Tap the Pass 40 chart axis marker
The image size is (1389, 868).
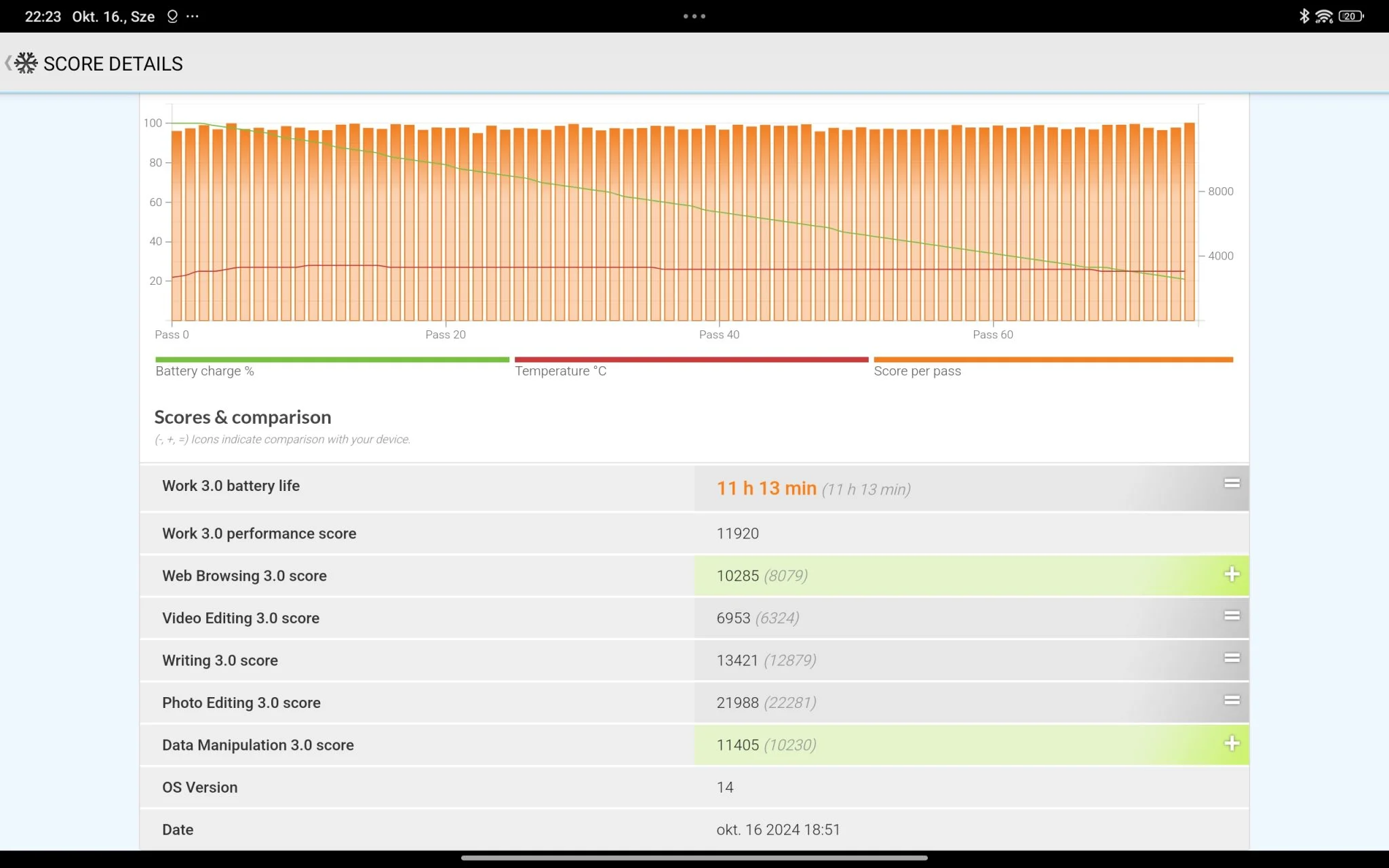pos(719,334)
